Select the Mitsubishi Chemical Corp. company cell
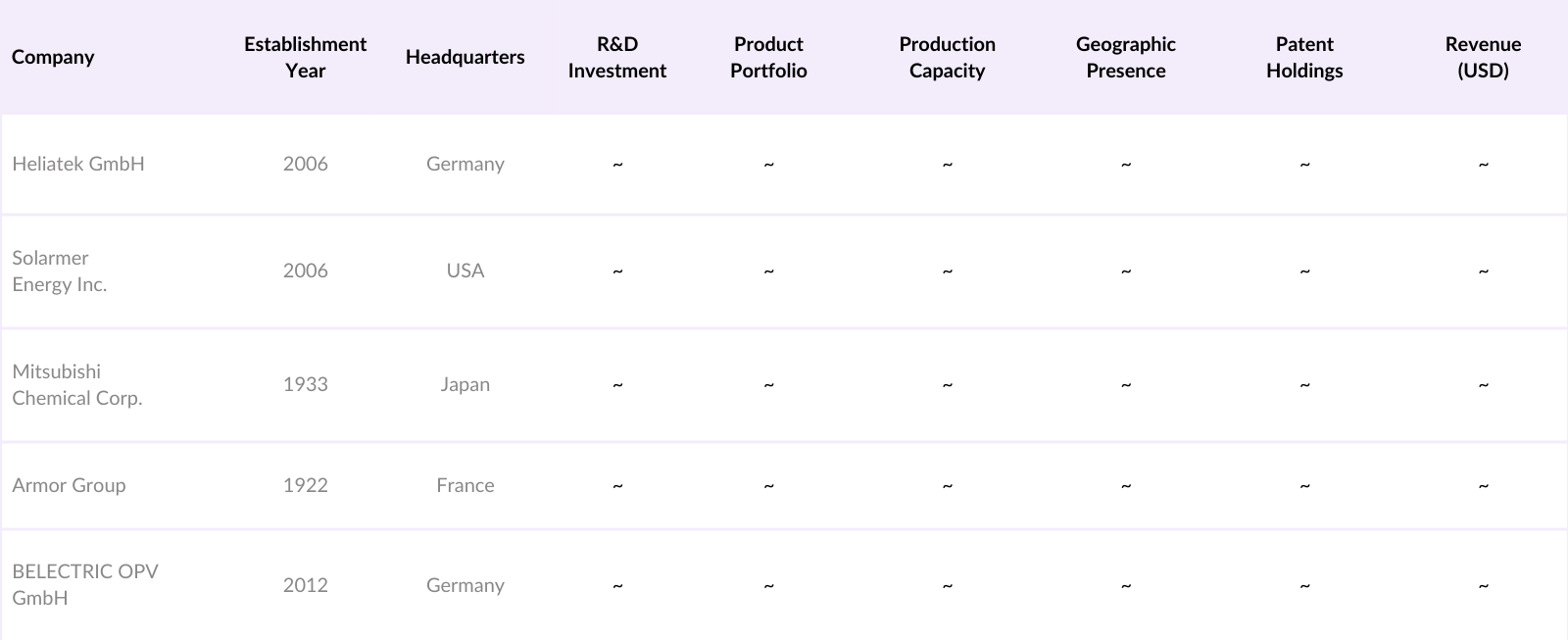Viewport: 1568px width, 640px height. (77, 384)
